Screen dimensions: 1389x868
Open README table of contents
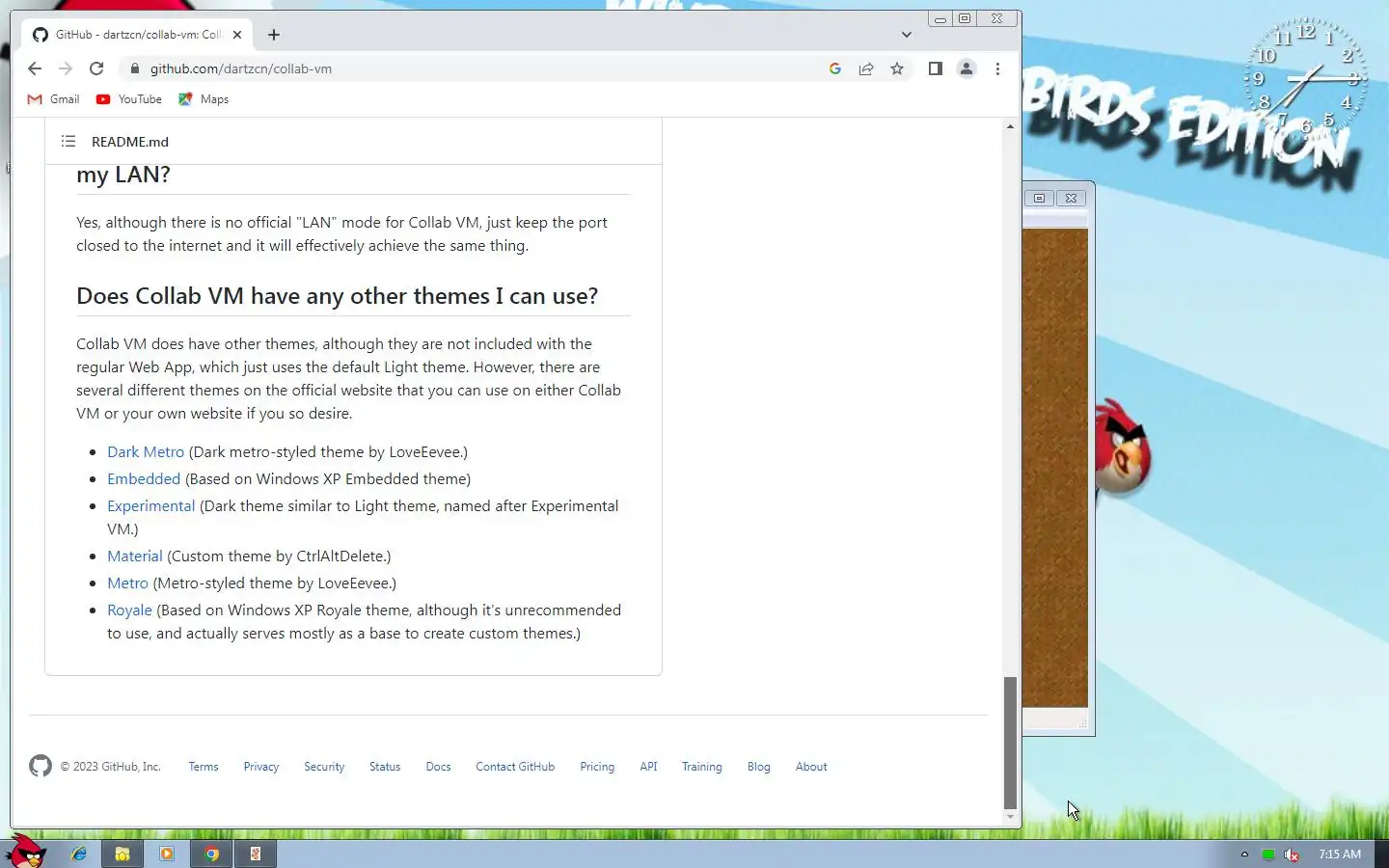coord(68,141)
